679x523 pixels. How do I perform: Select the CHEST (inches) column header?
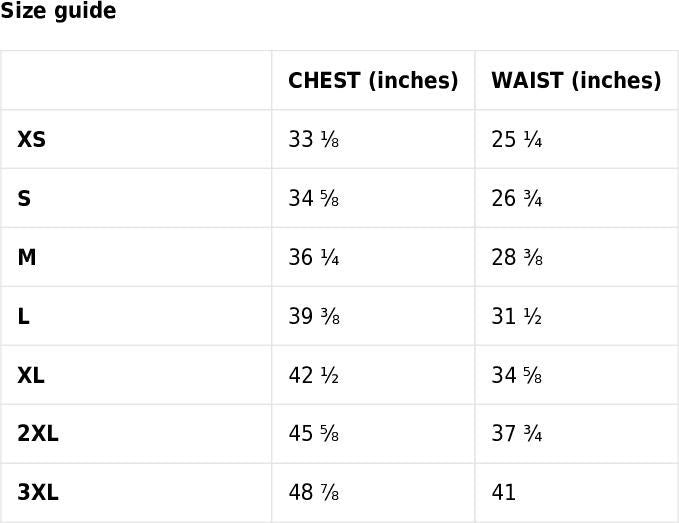(373, 81)
